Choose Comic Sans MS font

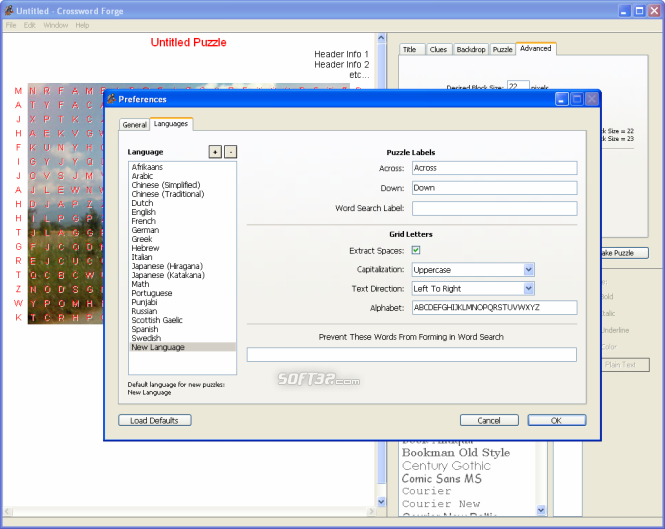442,479
